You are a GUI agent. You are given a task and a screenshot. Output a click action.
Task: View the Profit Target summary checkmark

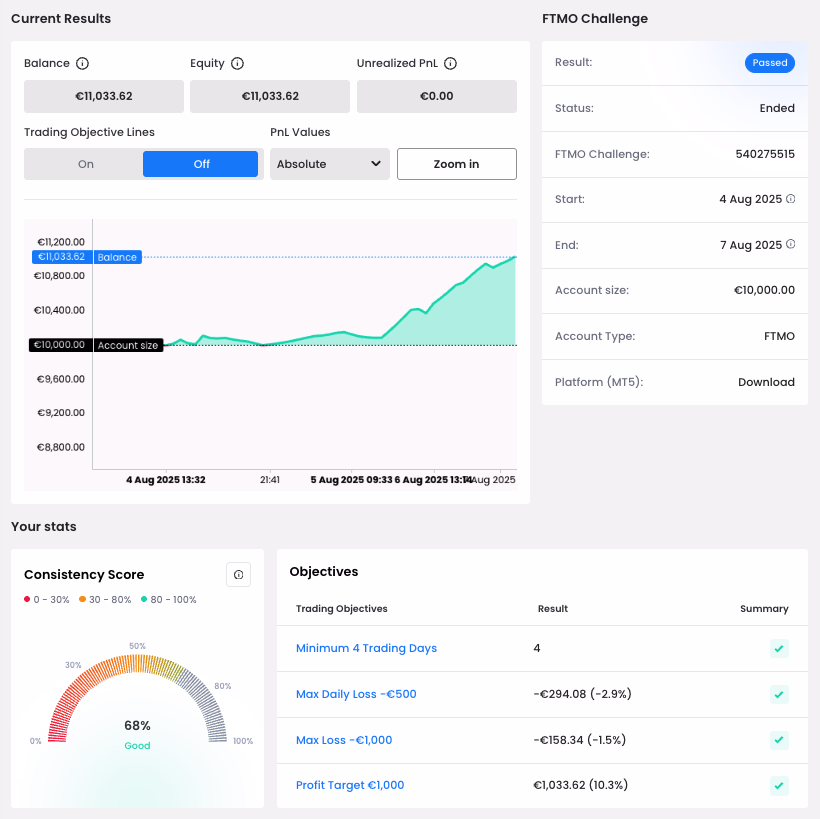click(779, 786)
